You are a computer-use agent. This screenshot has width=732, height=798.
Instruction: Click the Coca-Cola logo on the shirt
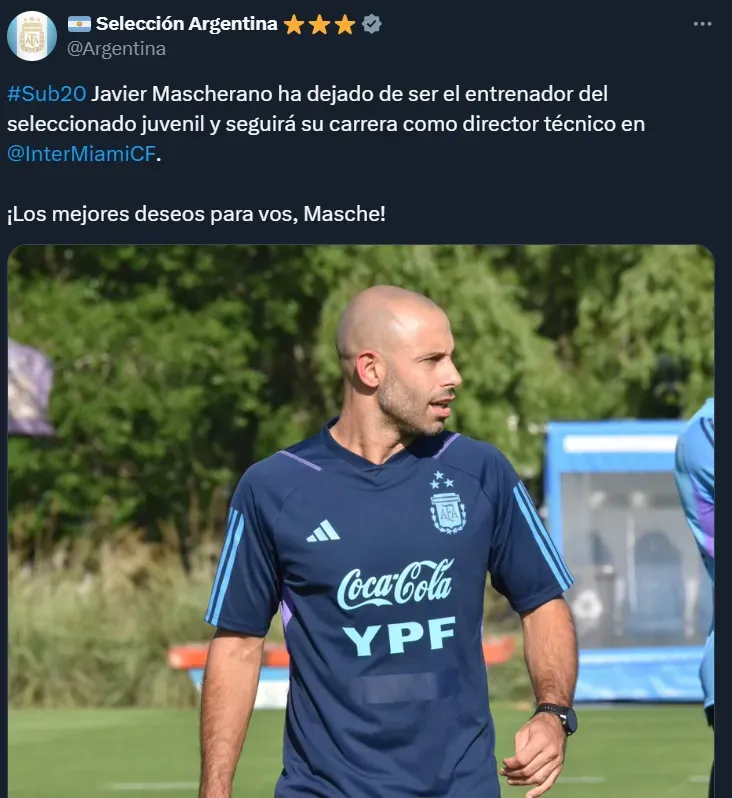pyautogui.click(x=395, y=584)
